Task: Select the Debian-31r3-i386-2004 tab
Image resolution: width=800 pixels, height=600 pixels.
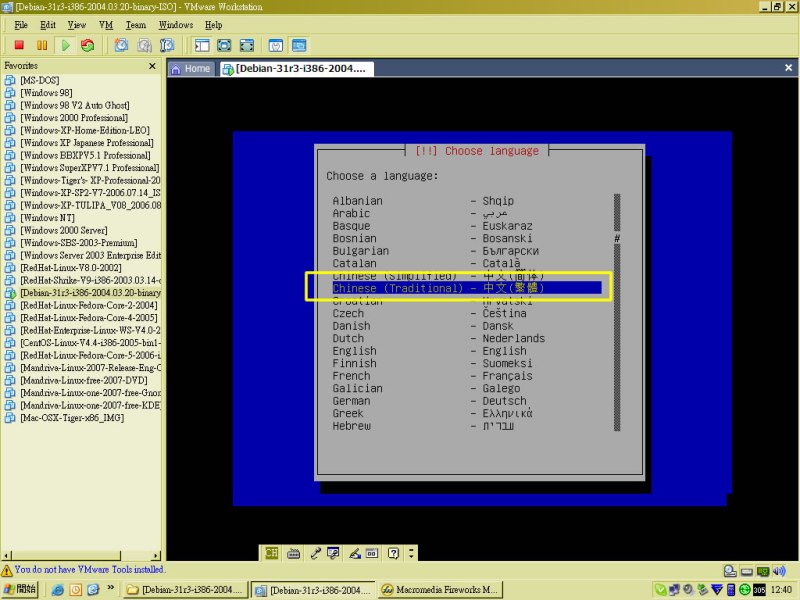Action: [297, 69]
